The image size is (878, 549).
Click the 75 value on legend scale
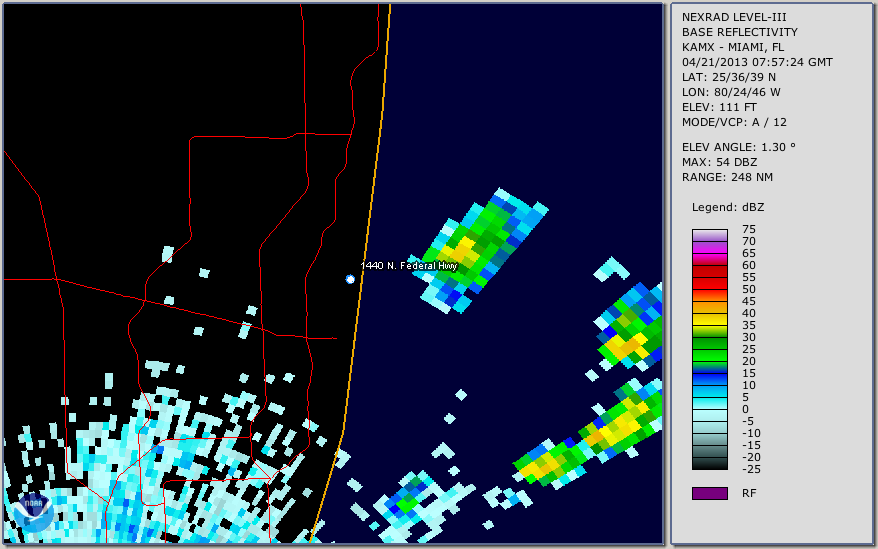coord(749,229)
